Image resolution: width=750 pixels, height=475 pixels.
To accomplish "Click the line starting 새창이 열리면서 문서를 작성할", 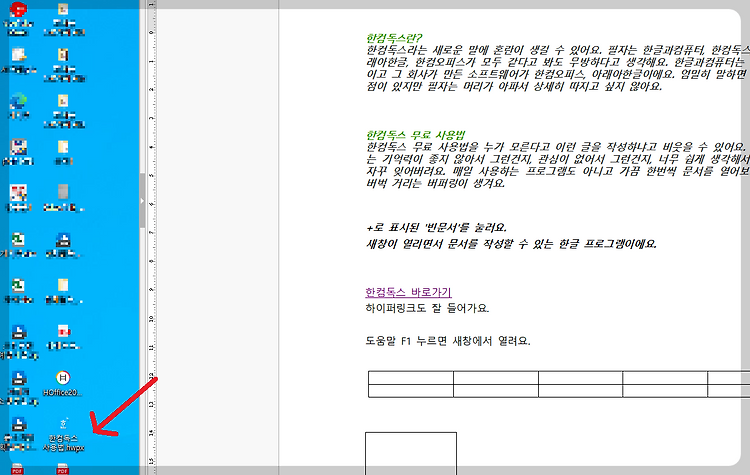I will pos(511,244).
